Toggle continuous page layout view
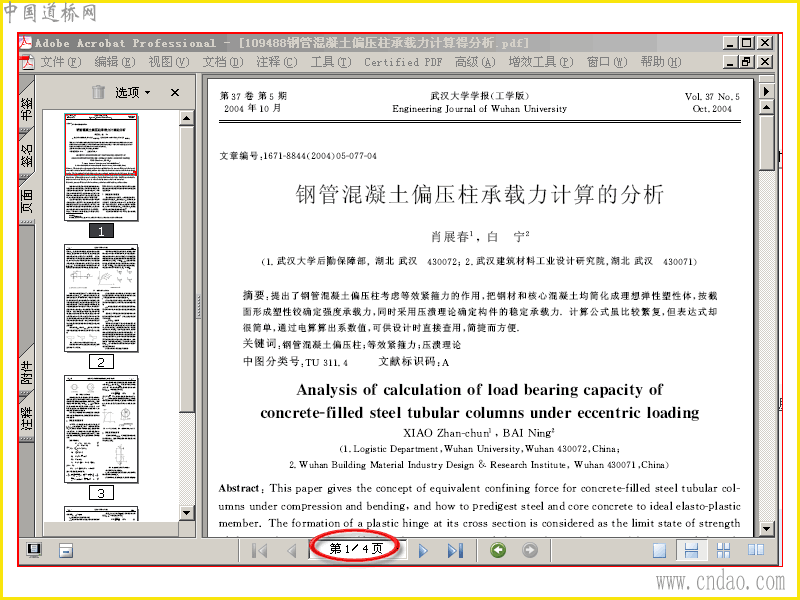Image resolution: width=800 pixels, height=600 pixels. pos(691,551)
